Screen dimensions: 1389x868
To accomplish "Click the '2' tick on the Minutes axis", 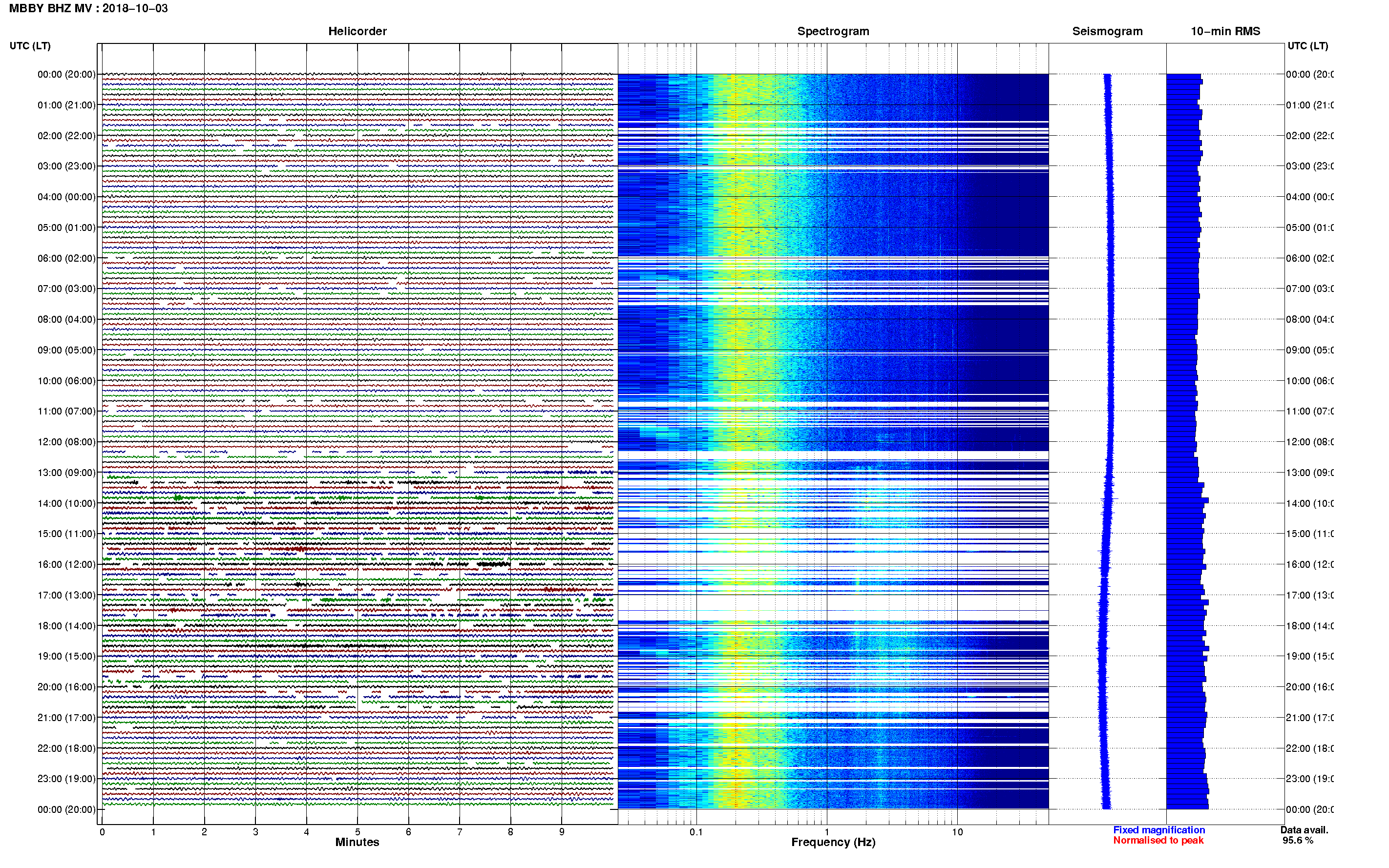I will (x=205, y=832).
